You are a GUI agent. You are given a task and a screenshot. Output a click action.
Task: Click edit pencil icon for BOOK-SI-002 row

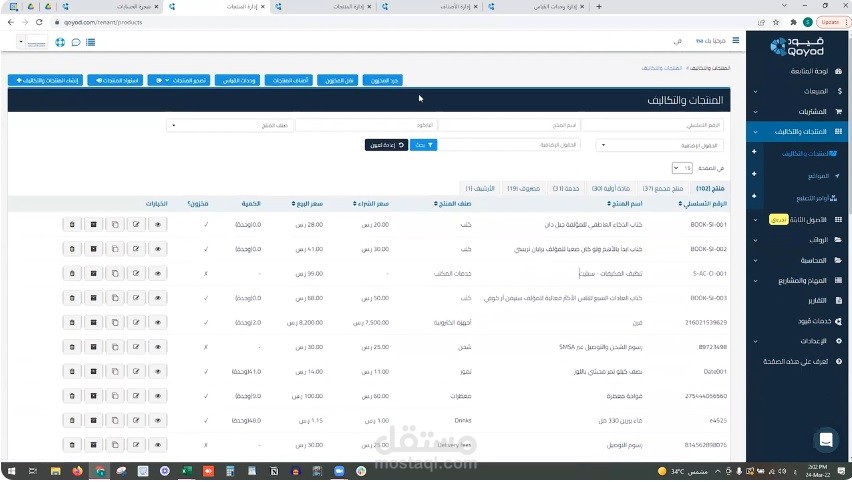coord(136,249)
